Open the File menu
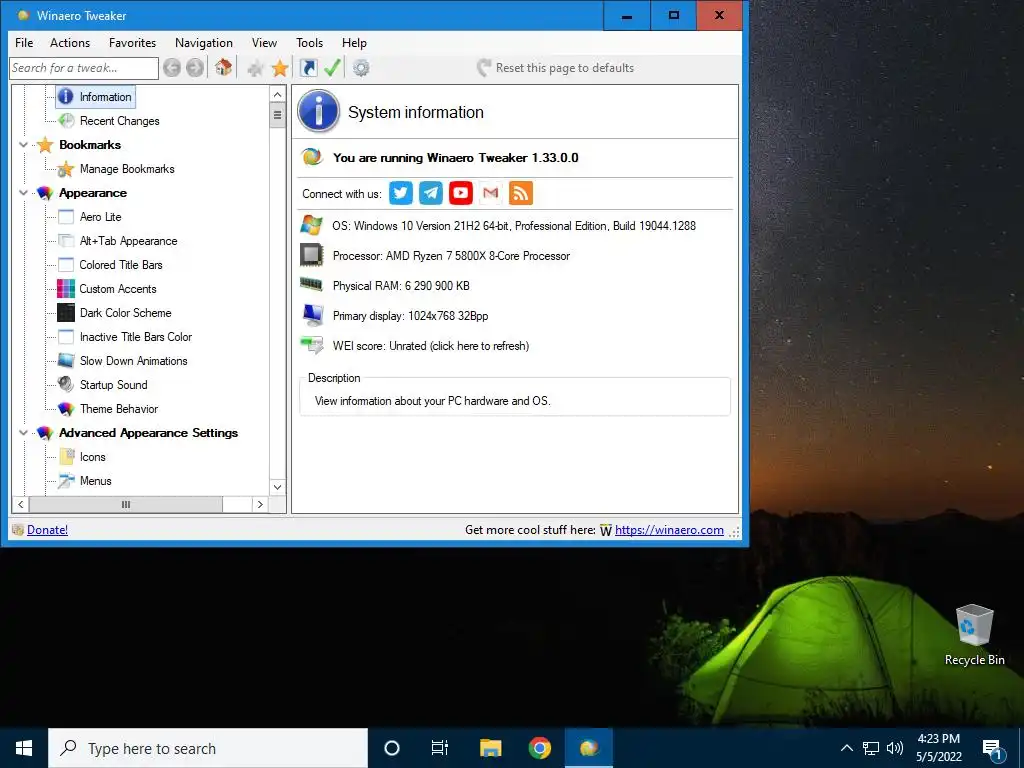This screenshot has height=768, width=1024. pos(24,42)
